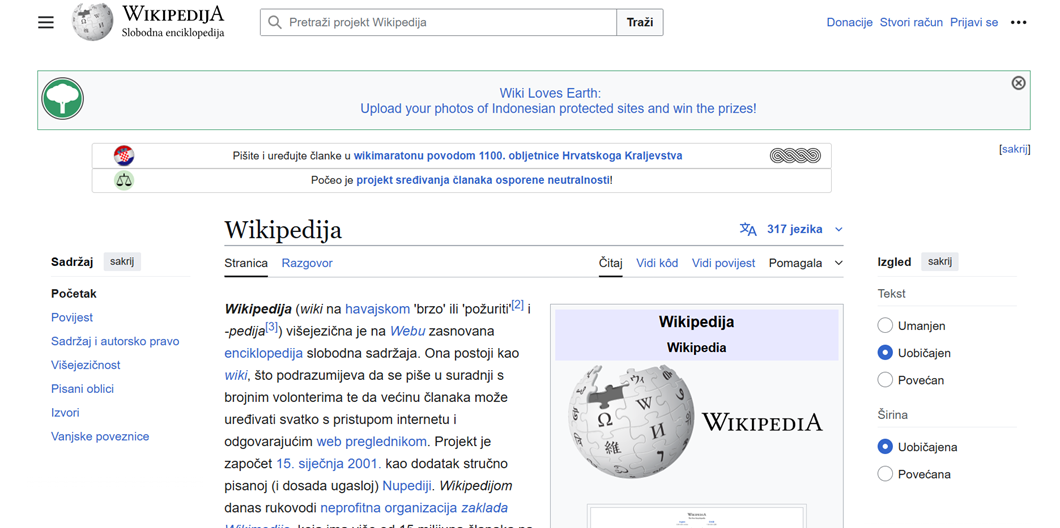Click the WikipedijA Slobodna enciklopedija wordmark
This screenshot has height=528, width=1060.
173,22
